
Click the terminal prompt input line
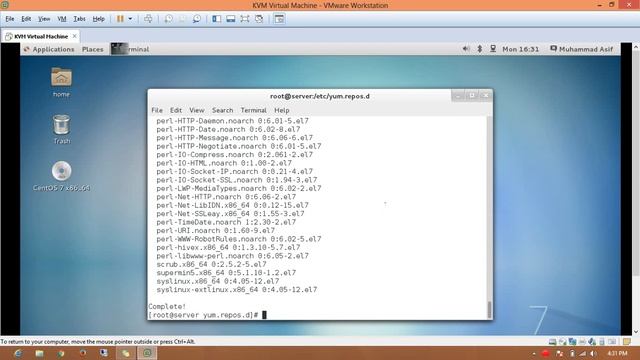point(207,315)
